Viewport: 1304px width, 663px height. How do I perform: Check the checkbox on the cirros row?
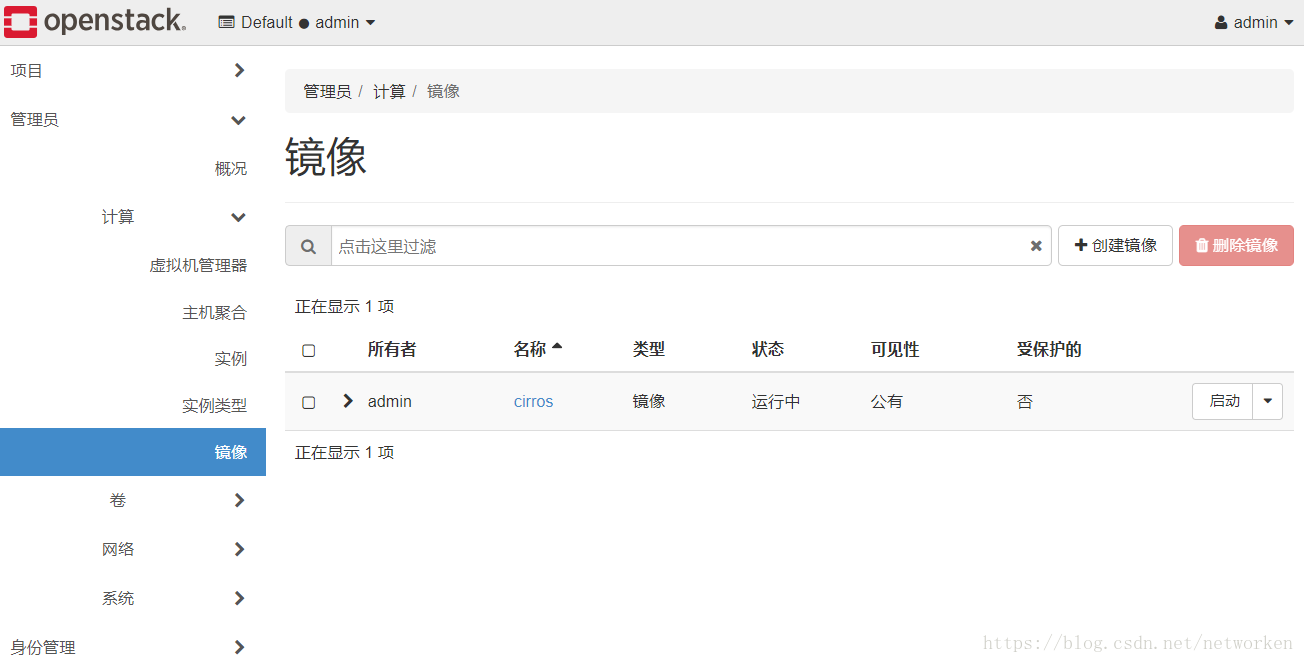point(308,401)
